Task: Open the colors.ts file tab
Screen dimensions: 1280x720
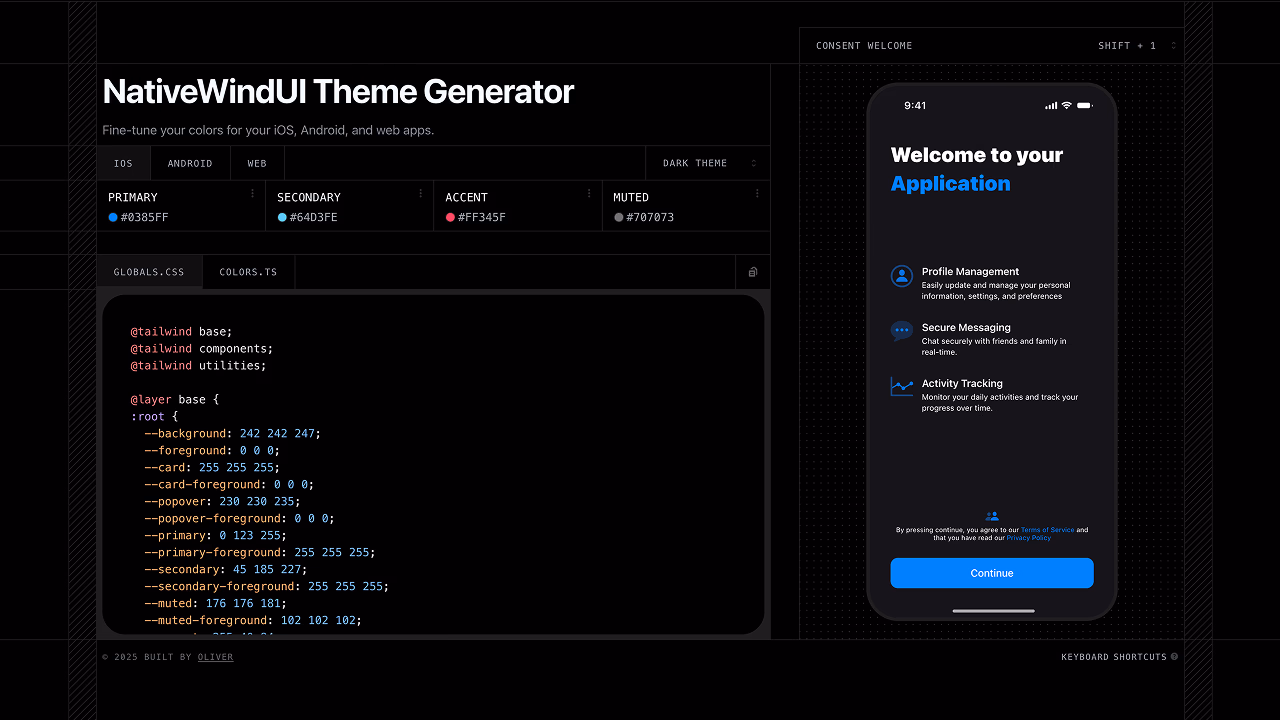Action: coord(248,272)
